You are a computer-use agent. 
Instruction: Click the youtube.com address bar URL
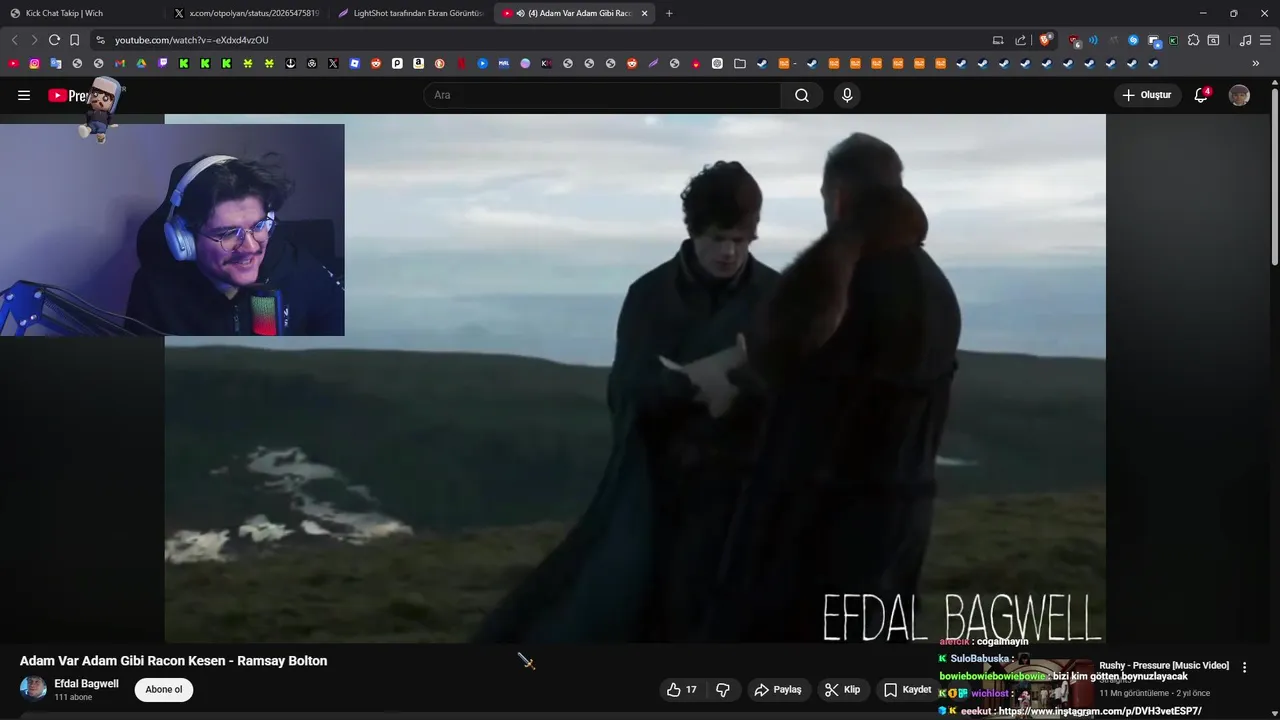pos(192,40)
